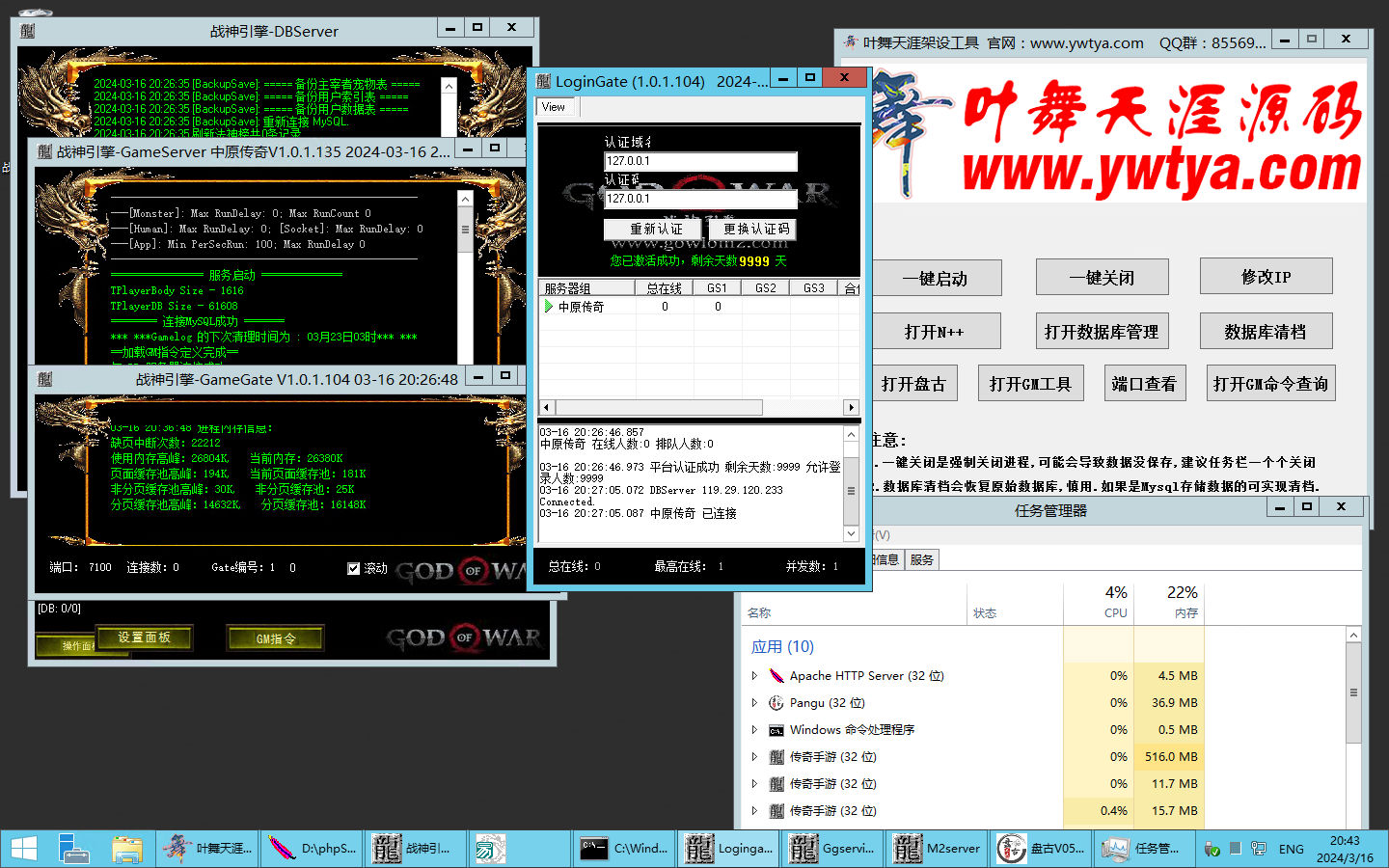
Task: Click the 打开GM命令查询 button
Action: pos(1269,383)
